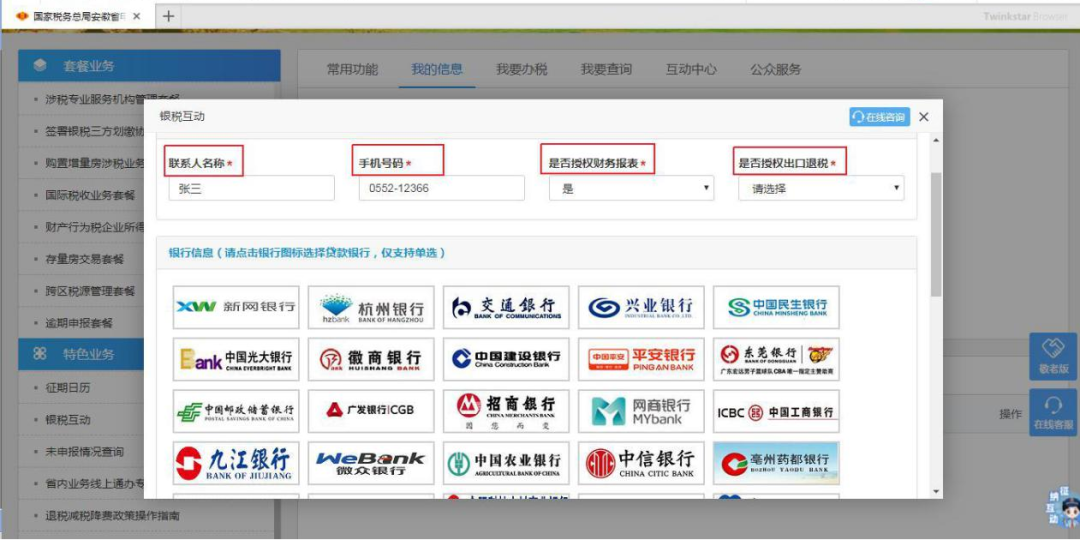1080x540 pixels.
Task: Open 跨区税源管理套餐 in sidebar
Action: [90, 291]
